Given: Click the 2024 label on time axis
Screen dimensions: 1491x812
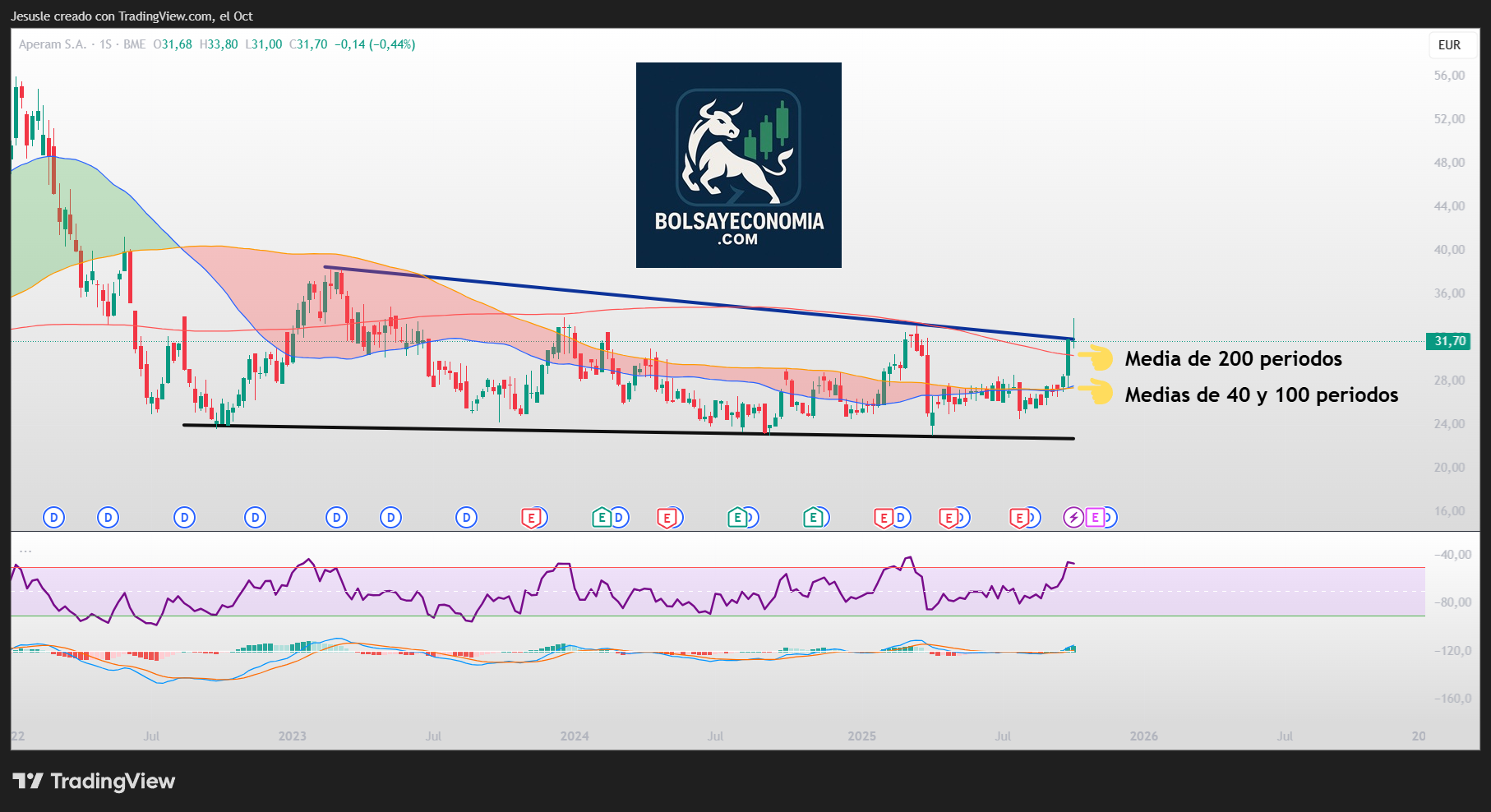Looking at the screenshot, I should click(575, 736).
